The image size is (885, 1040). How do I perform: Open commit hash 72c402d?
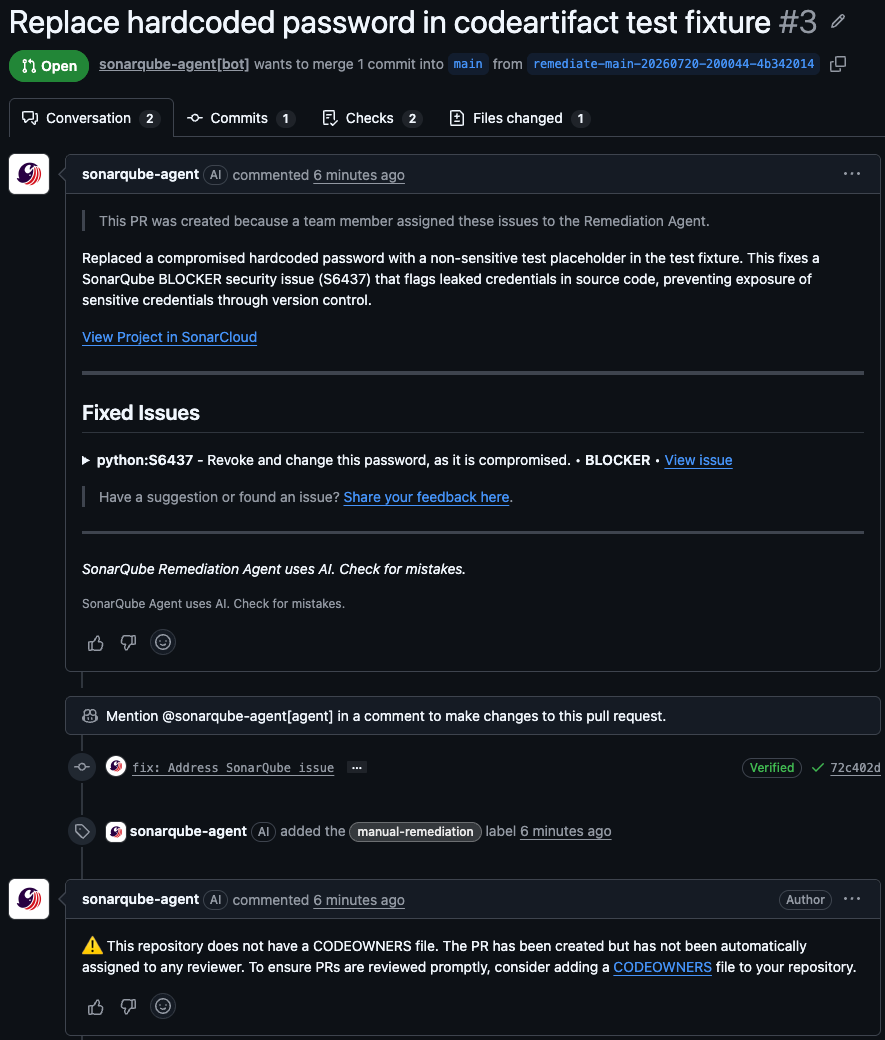[855, 767]
